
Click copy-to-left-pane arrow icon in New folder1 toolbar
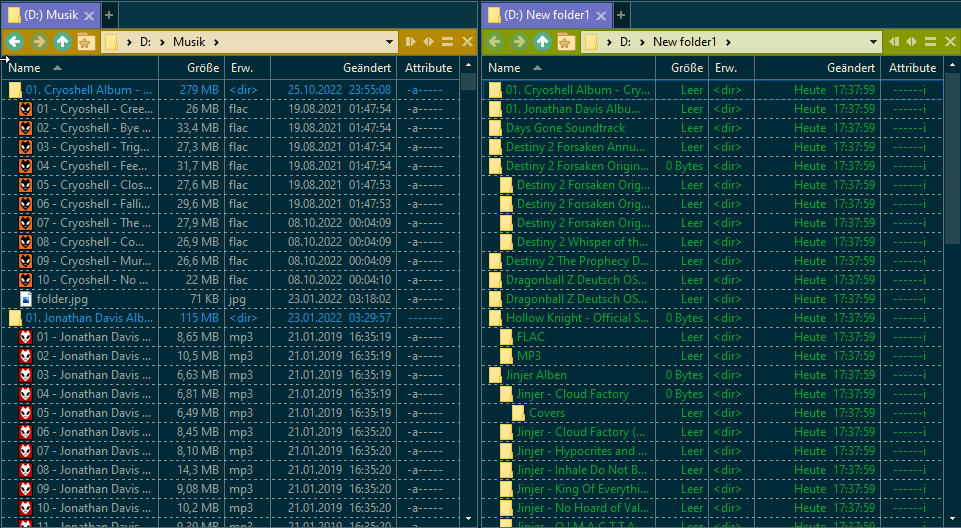[x=894, y=42]
